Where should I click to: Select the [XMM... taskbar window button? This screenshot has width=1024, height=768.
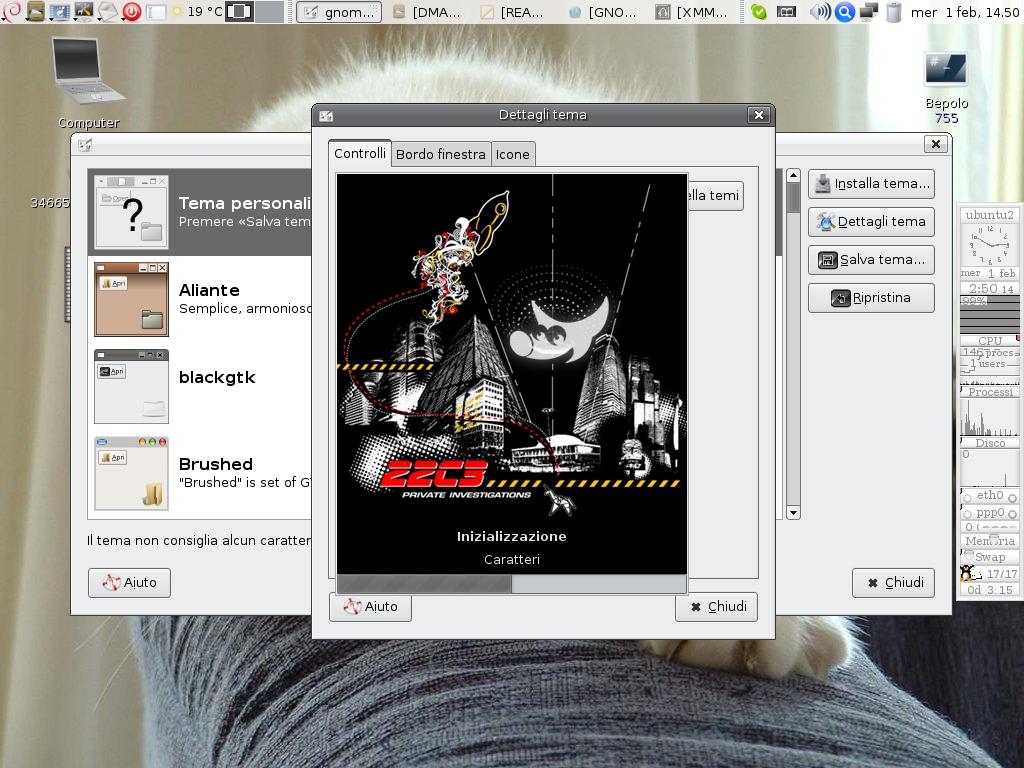coord(692,12)
